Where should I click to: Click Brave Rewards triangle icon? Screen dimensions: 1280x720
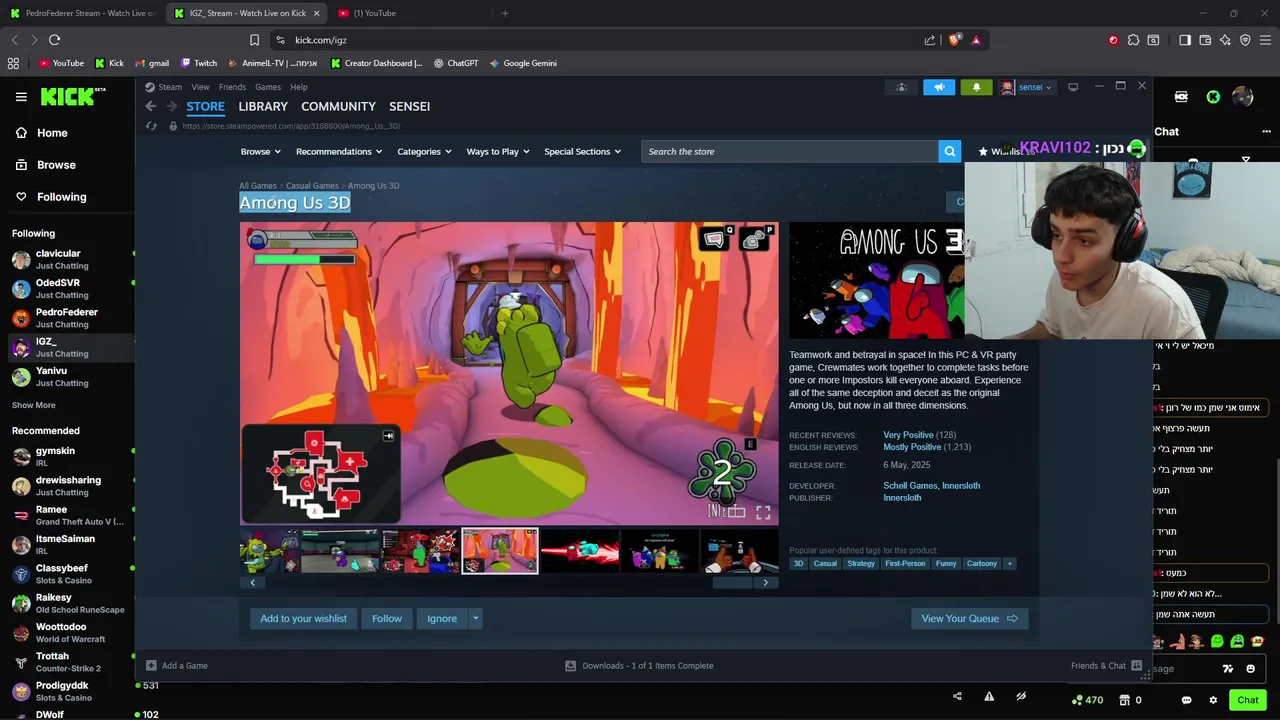click(x=976, y=40)
